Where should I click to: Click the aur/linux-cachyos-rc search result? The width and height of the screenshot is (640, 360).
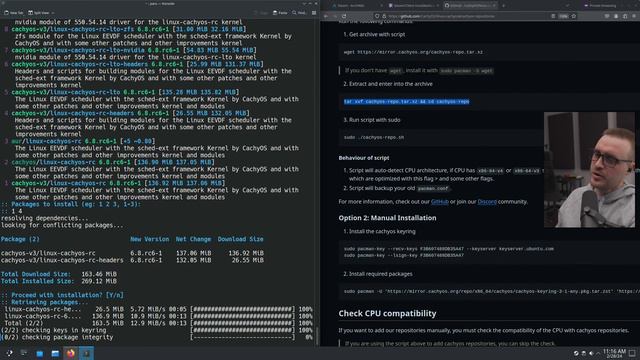pos(83,141)
